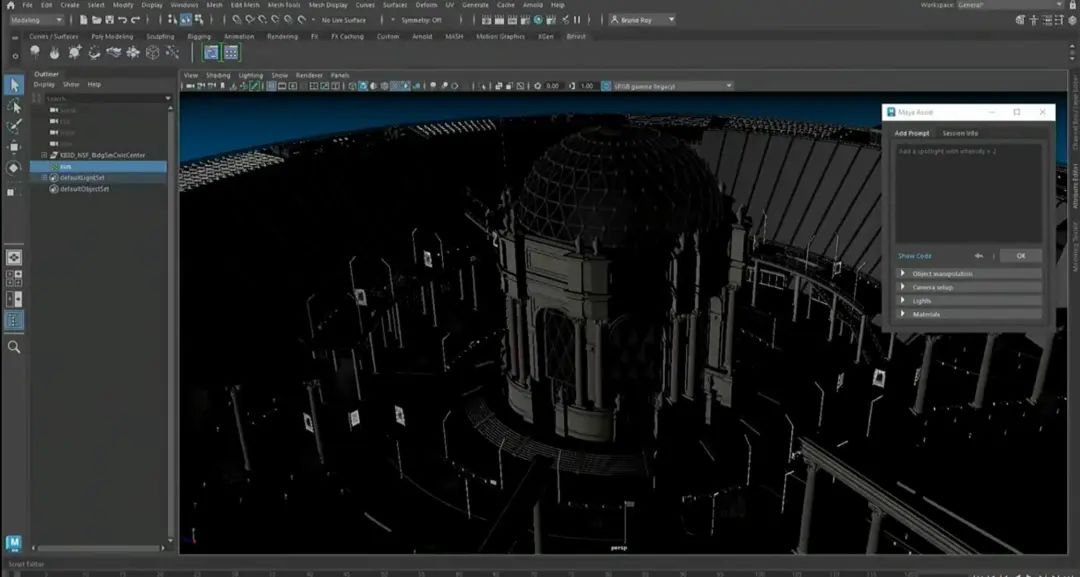
Task: Click the Rotate tool icon
Action: [14, 167]
